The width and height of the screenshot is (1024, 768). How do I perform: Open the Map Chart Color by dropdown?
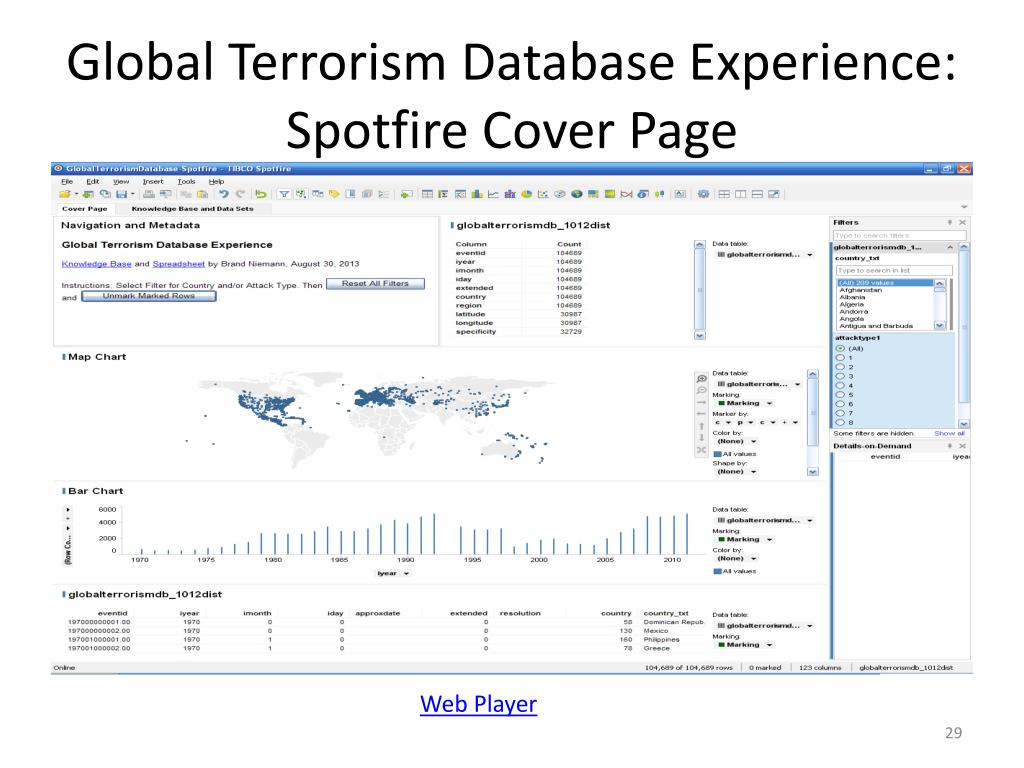click(737, 441)
